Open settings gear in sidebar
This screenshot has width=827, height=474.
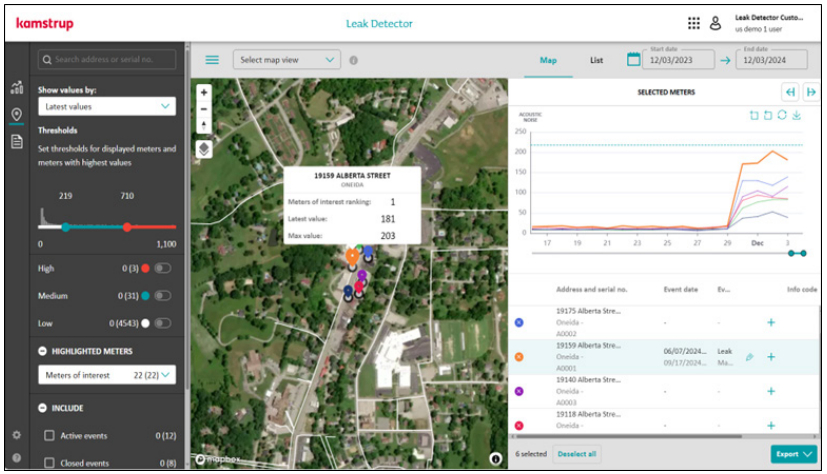click(x=17, y=435)
